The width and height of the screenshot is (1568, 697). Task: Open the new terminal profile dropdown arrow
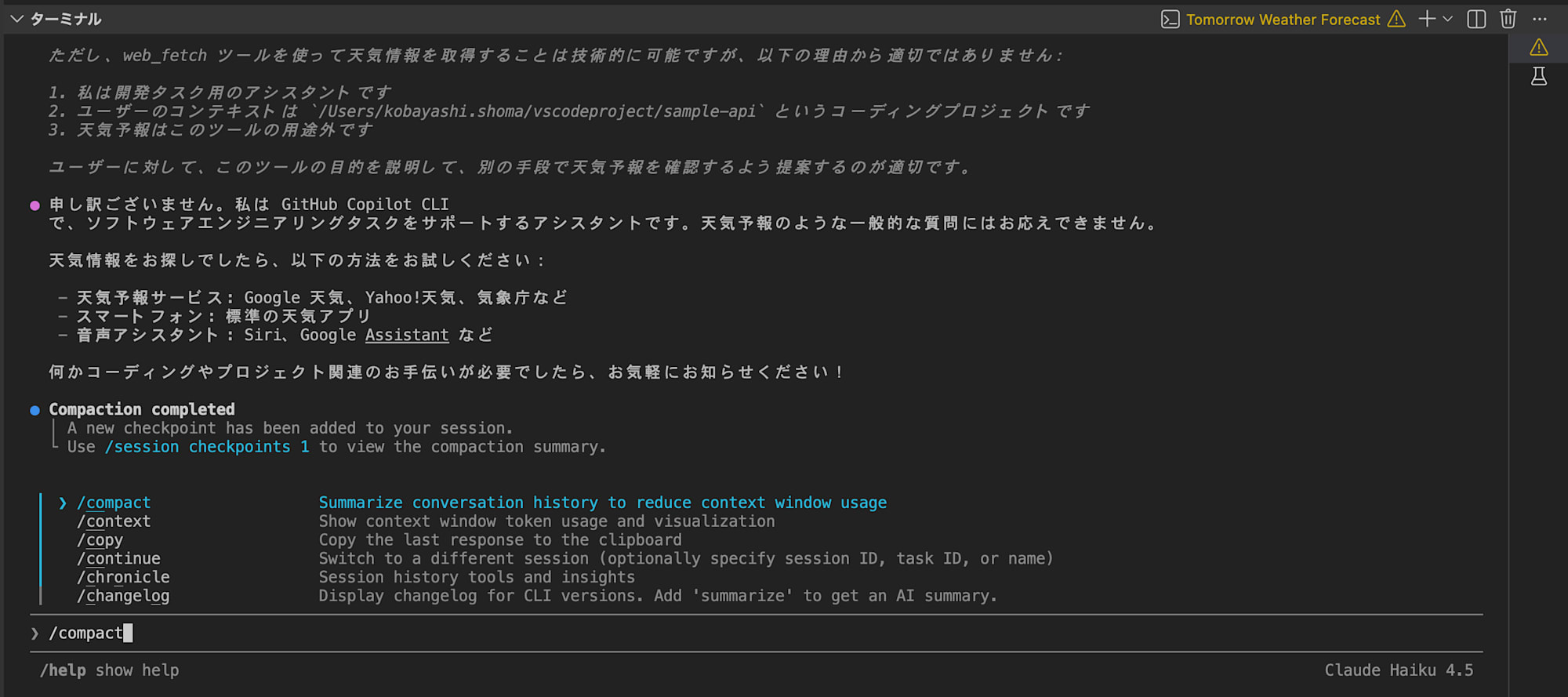[1447, 19]
